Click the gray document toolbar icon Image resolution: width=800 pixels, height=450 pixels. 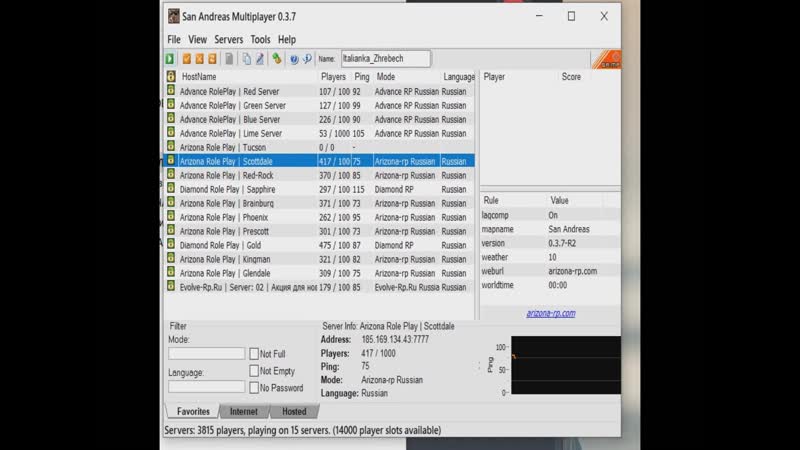[229, 59]
